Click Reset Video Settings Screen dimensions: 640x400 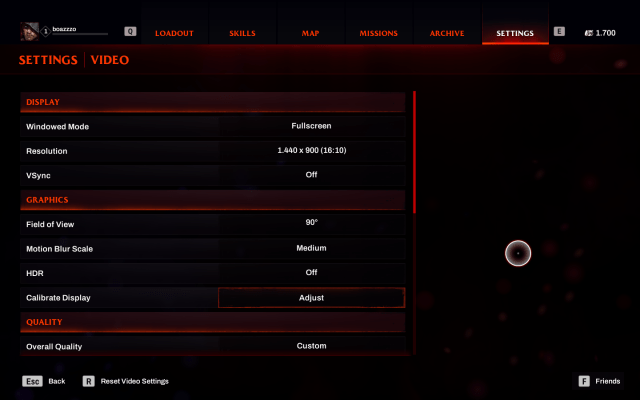coord(135,381)
